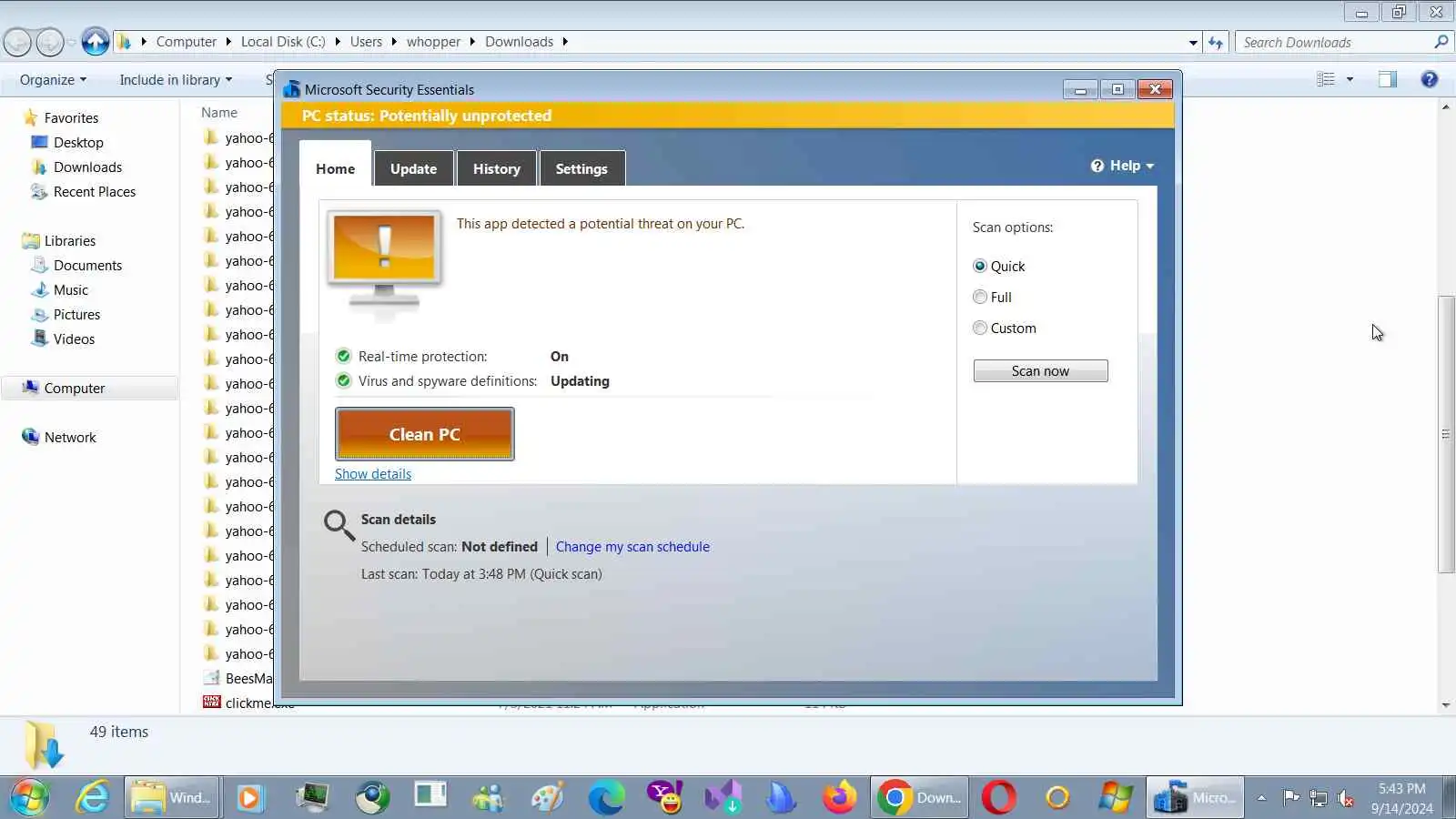
Task: Launch Firefox from taskbar
Action: pos(839,798)
